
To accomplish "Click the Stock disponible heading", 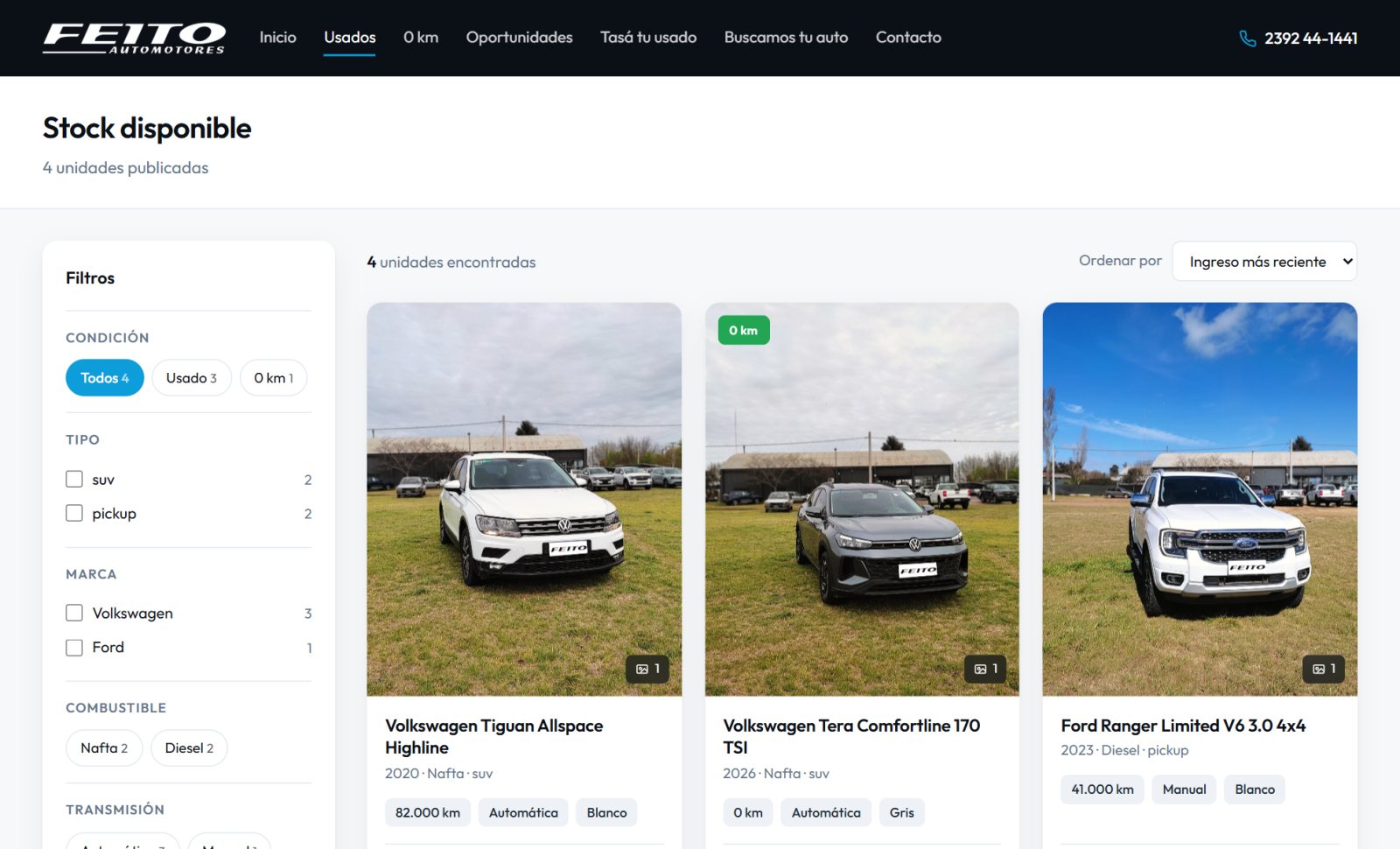I will (x=147, y=128).
